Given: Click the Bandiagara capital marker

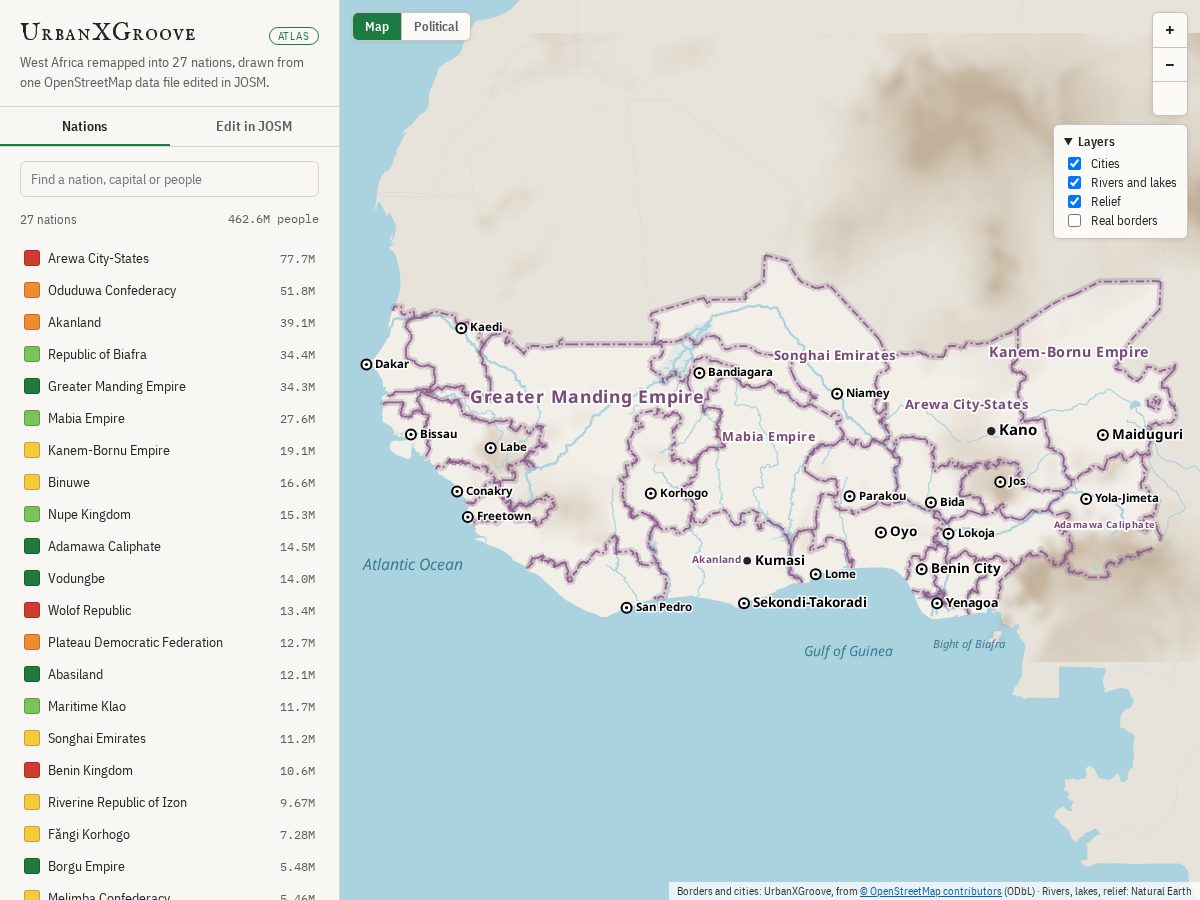Looking at the screenshot, I should point(699,372).
